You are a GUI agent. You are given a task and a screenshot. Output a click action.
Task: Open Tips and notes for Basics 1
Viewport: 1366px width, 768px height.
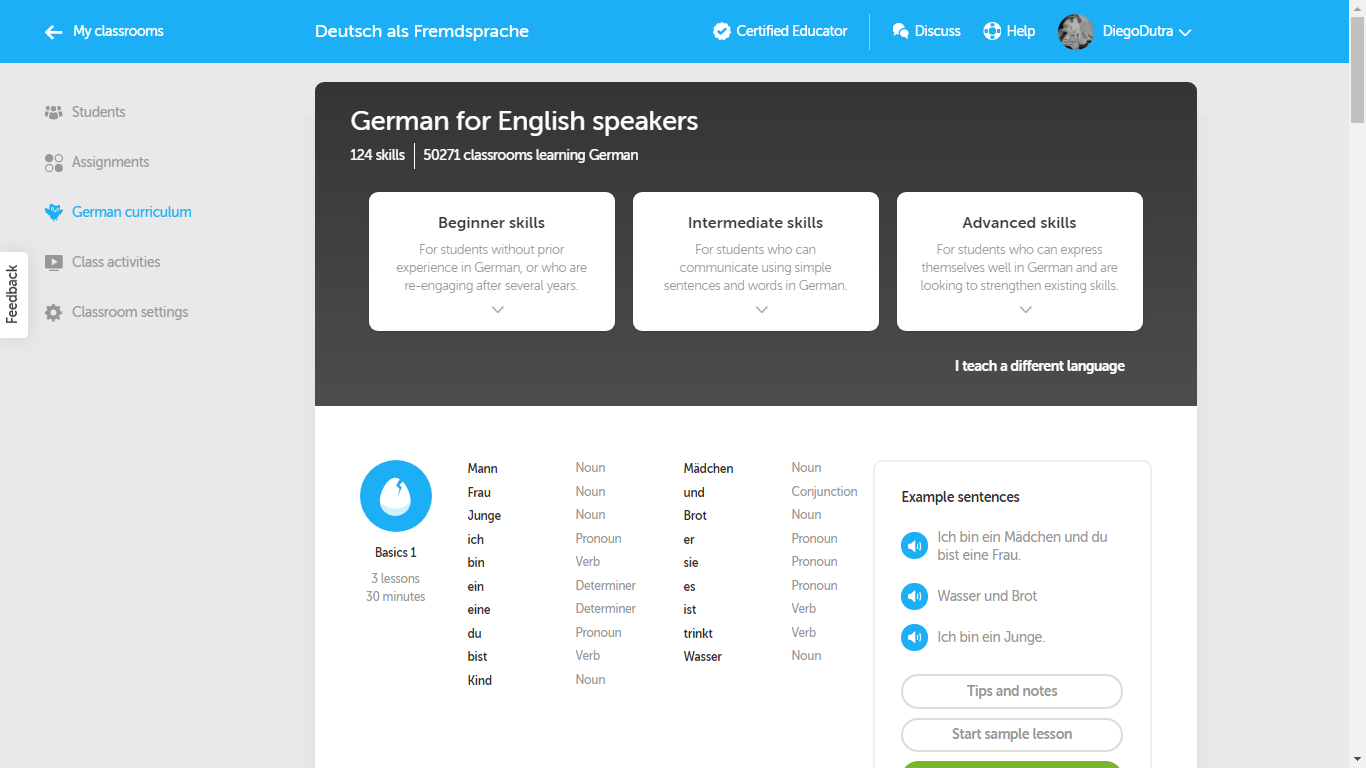(1011, 691)
